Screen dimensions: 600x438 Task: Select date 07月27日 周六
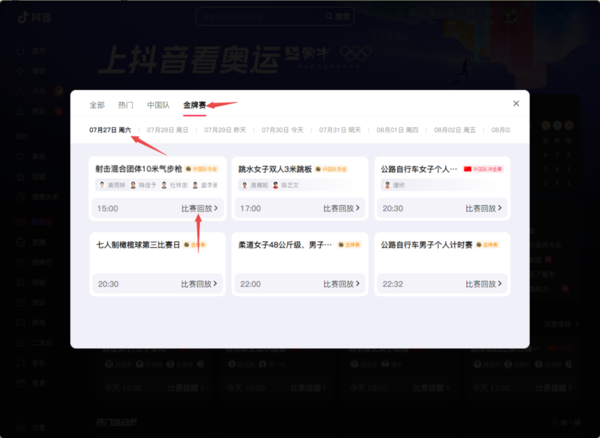[x=110, y=130]
